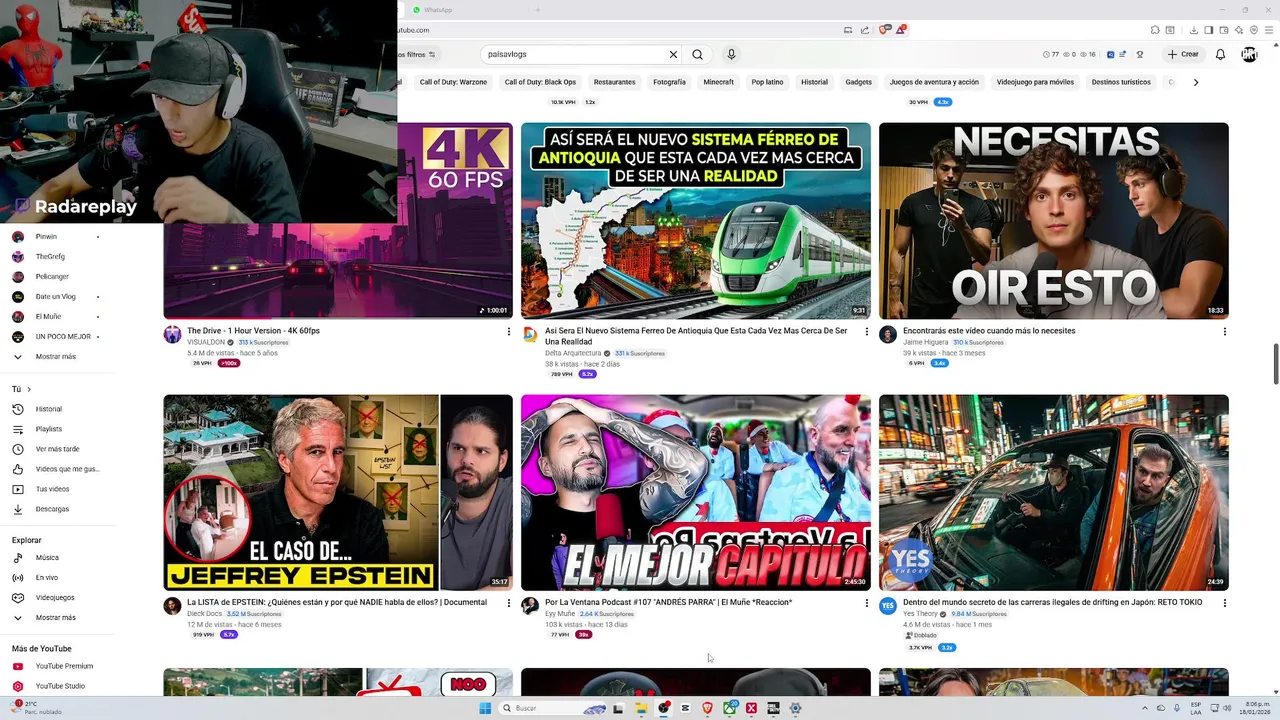Open the account avatar menu

pos(1249,54)
